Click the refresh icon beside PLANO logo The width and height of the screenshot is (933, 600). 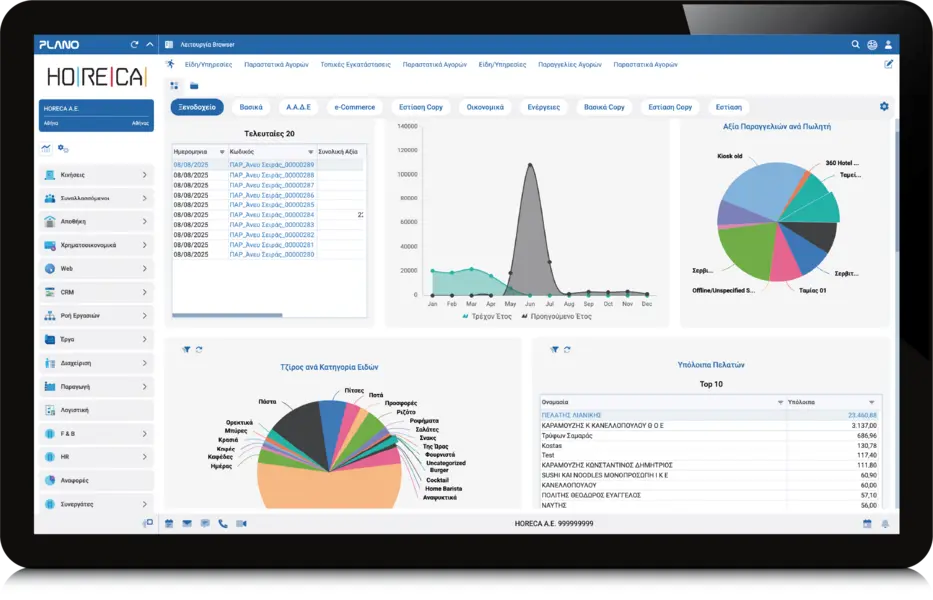coord(134,45)
